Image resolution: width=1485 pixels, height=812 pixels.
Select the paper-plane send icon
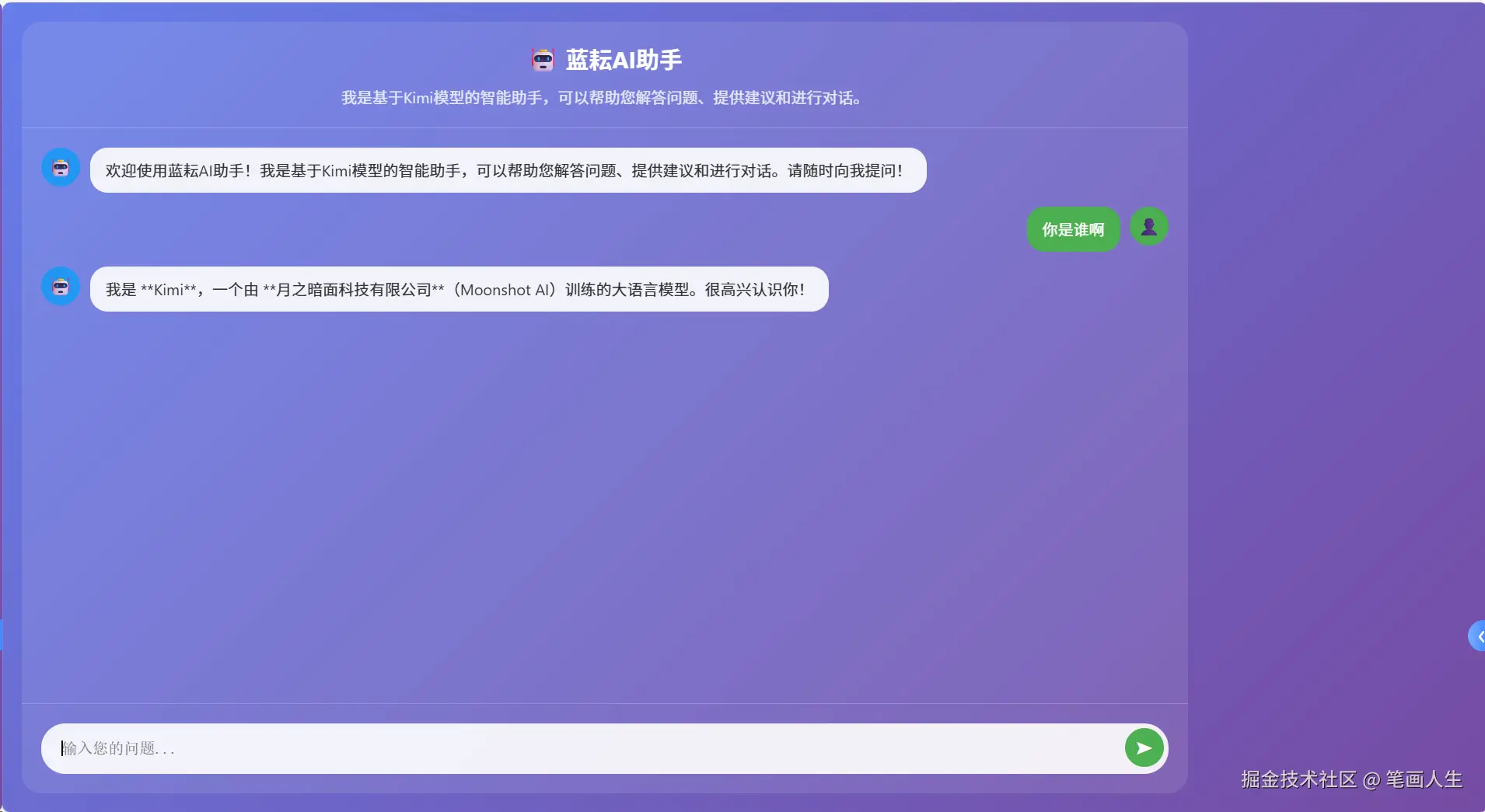1144,748
